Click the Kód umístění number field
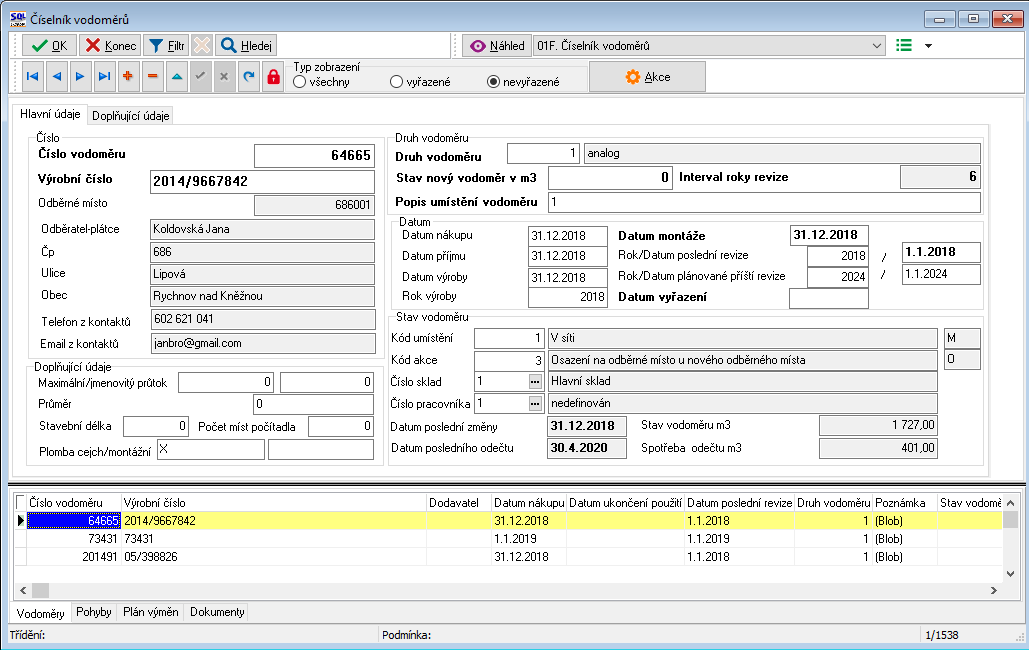This screenshot has width=1029, height=650. coord(509,339)
